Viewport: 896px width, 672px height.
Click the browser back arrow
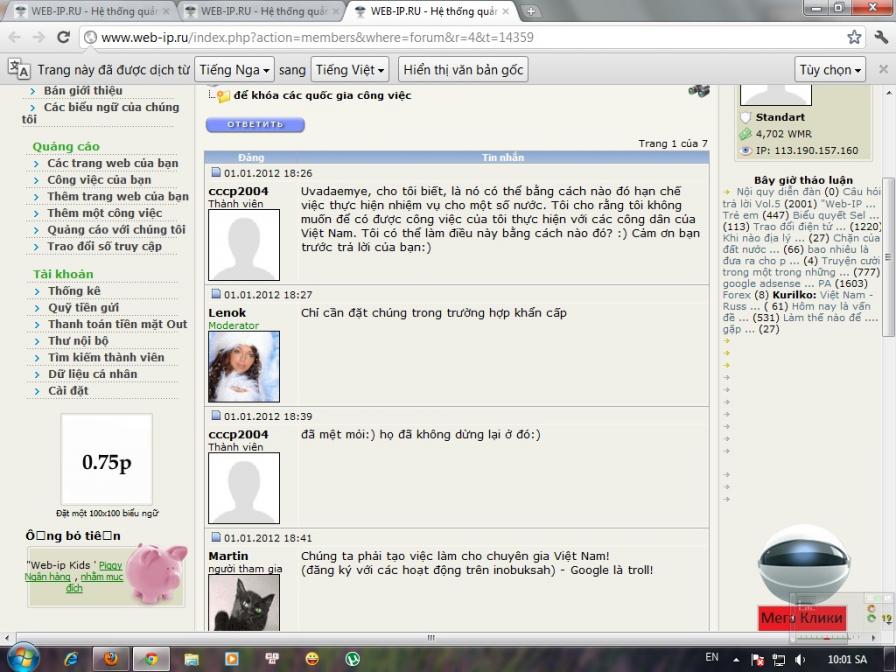tap(14, 37)
